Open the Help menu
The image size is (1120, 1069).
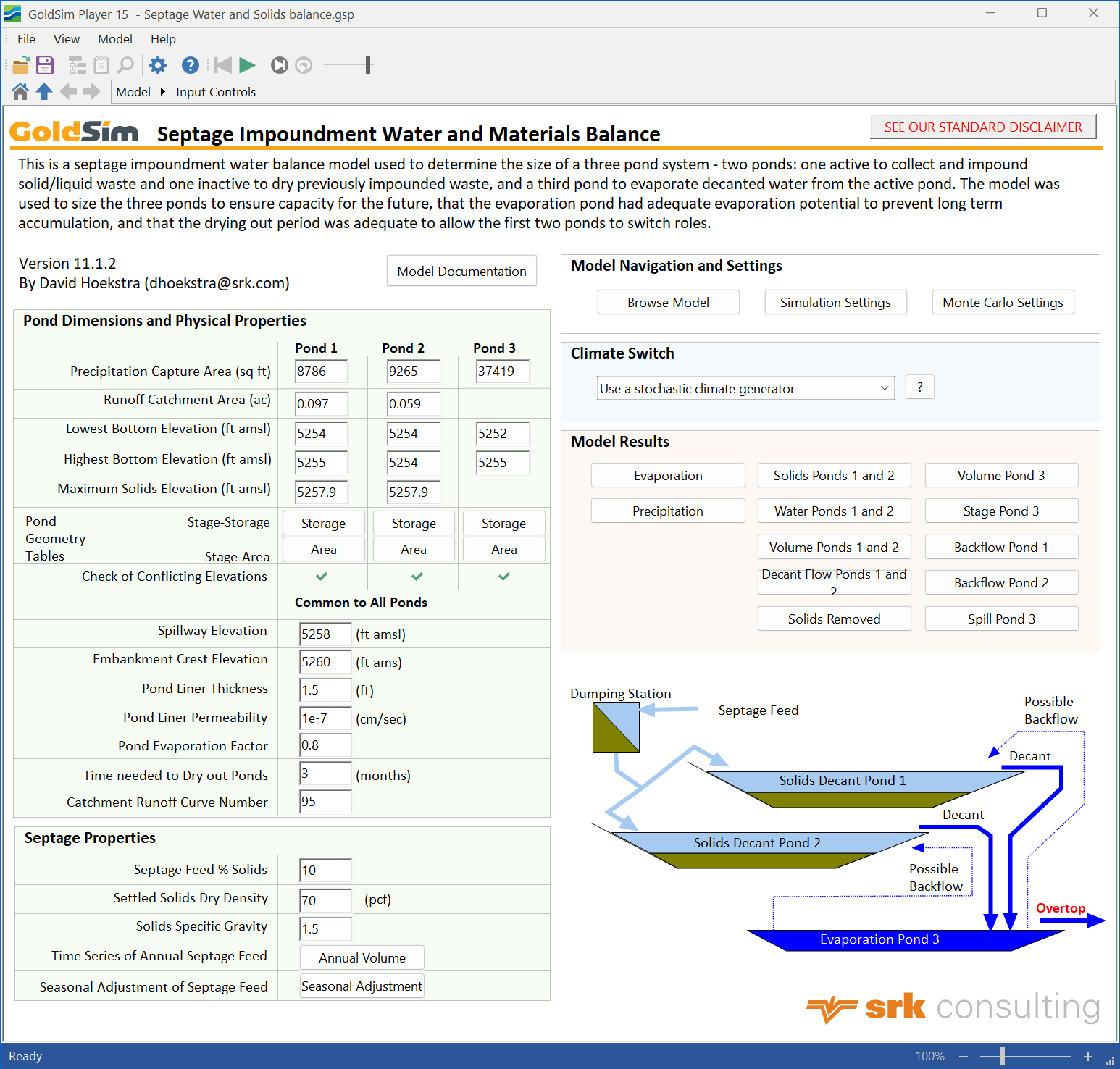click(x=163, y=39)
